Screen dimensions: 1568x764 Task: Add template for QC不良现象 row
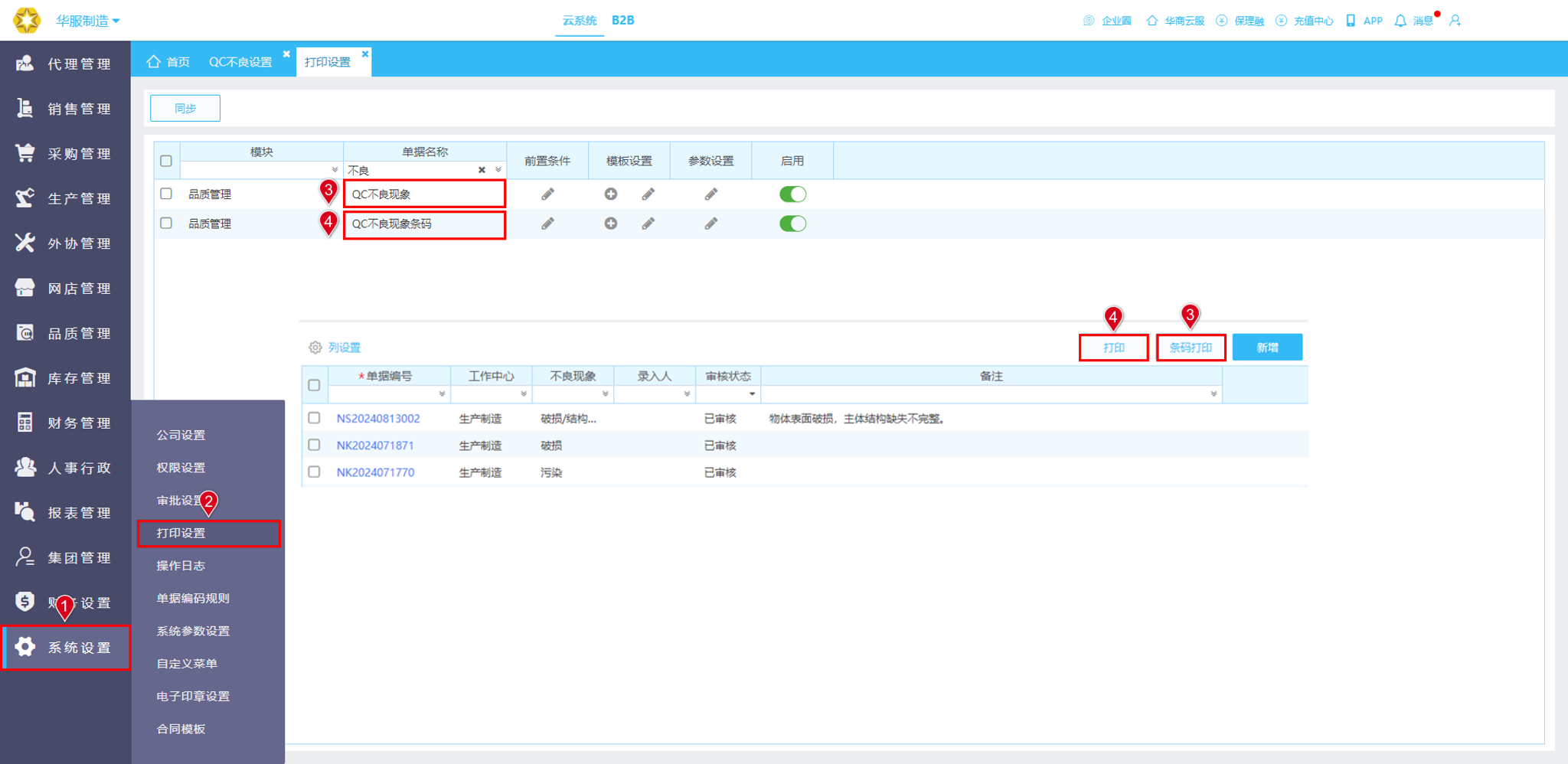click(610, 194)
